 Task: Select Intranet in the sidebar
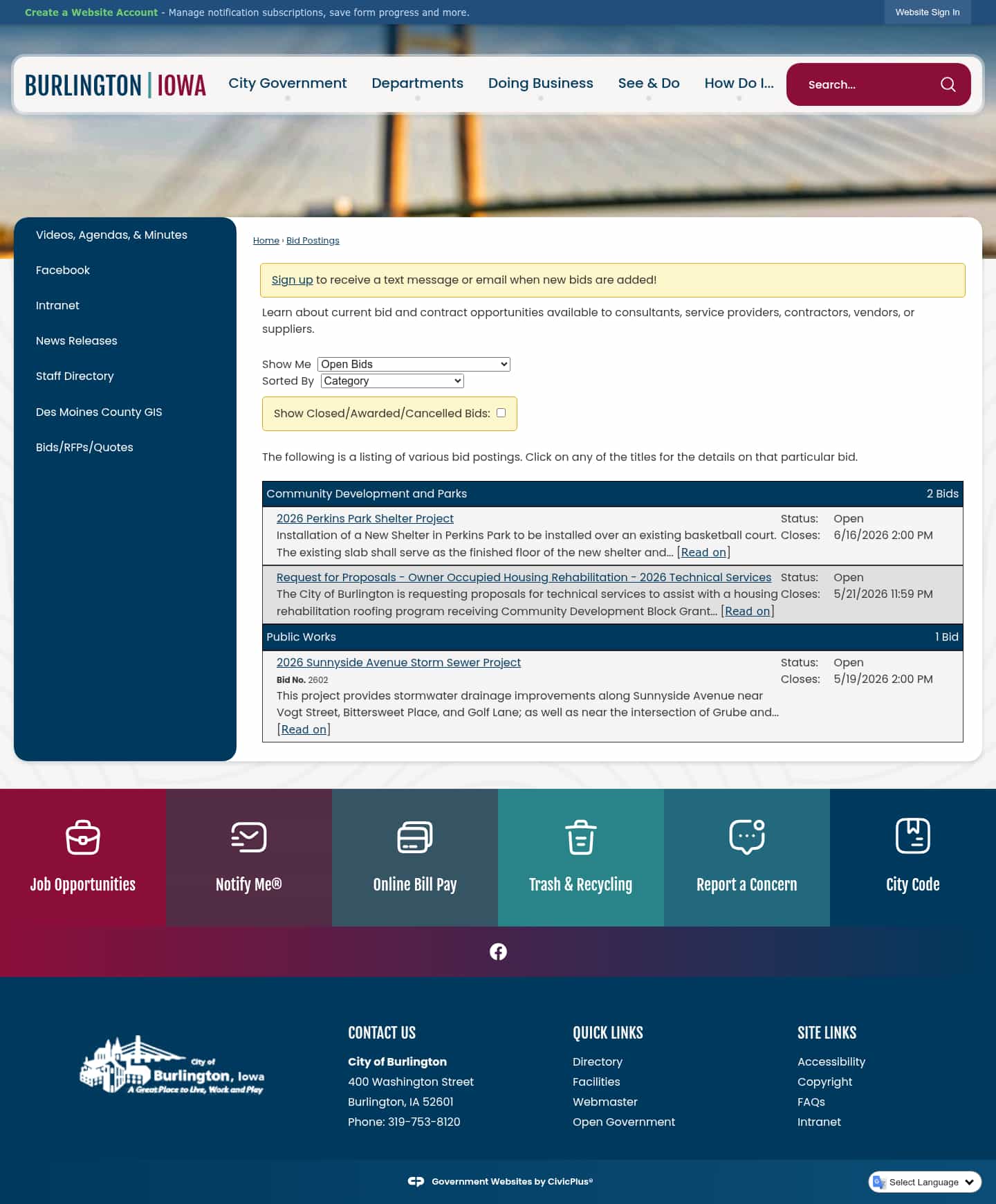click(x=57, y=306)
